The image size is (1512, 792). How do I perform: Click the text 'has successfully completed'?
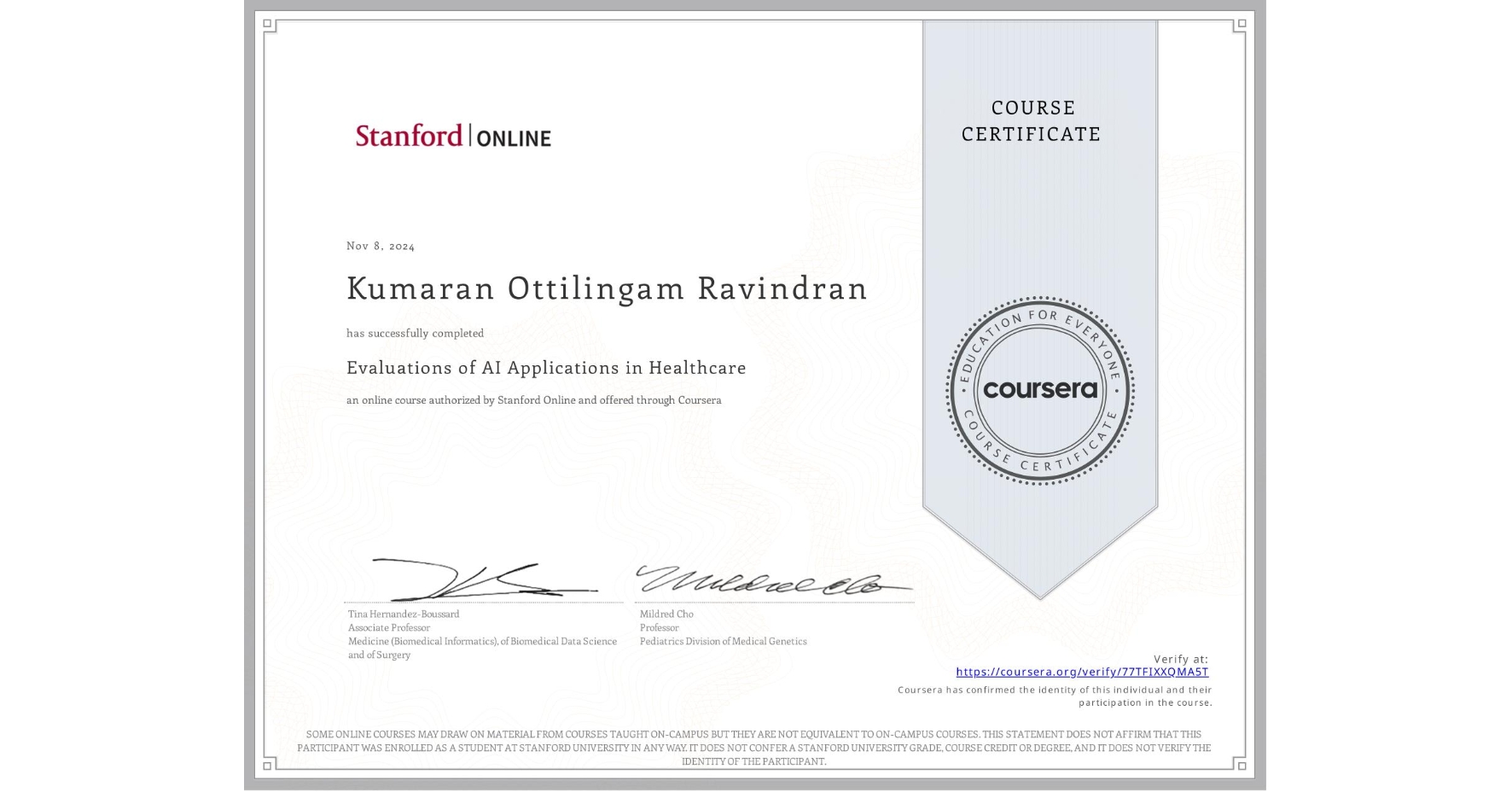(x=415, y=333)
